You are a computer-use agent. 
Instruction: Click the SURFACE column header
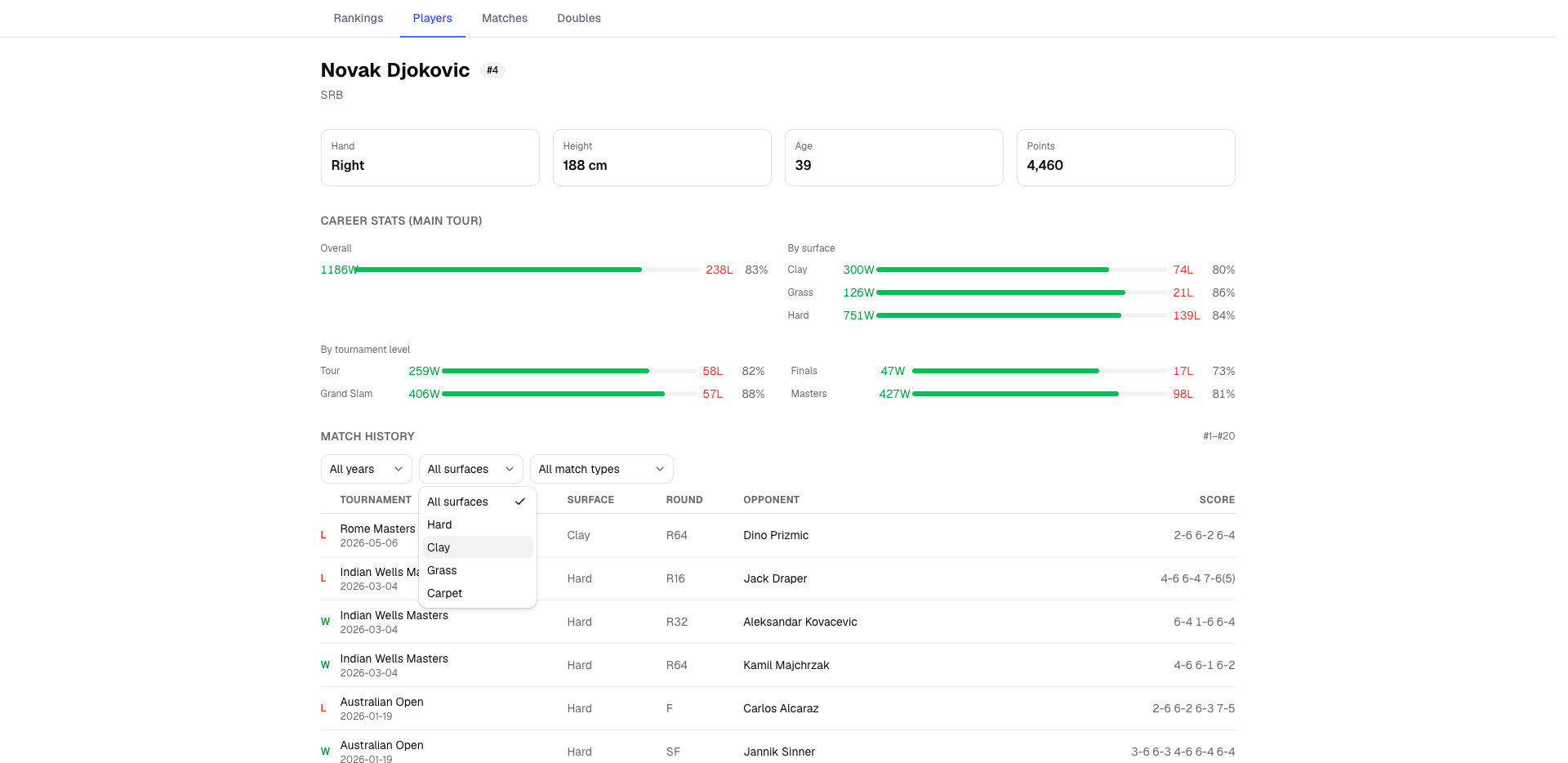(590, 500)
